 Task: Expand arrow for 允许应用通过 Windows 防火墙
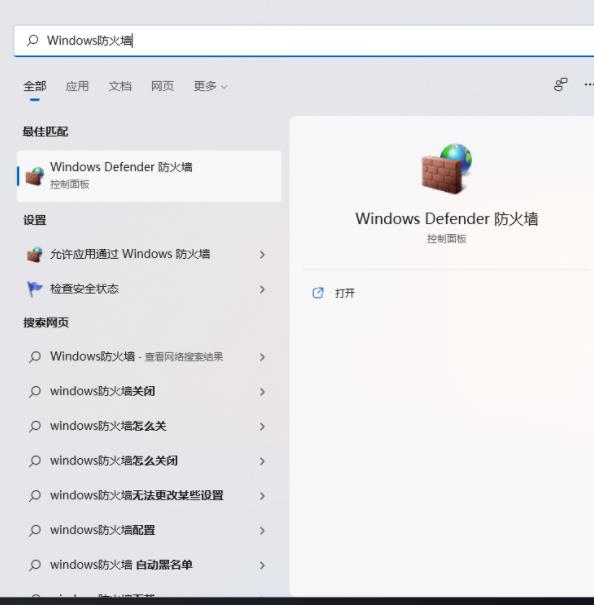pyautogui.click(x=262, y=254)
